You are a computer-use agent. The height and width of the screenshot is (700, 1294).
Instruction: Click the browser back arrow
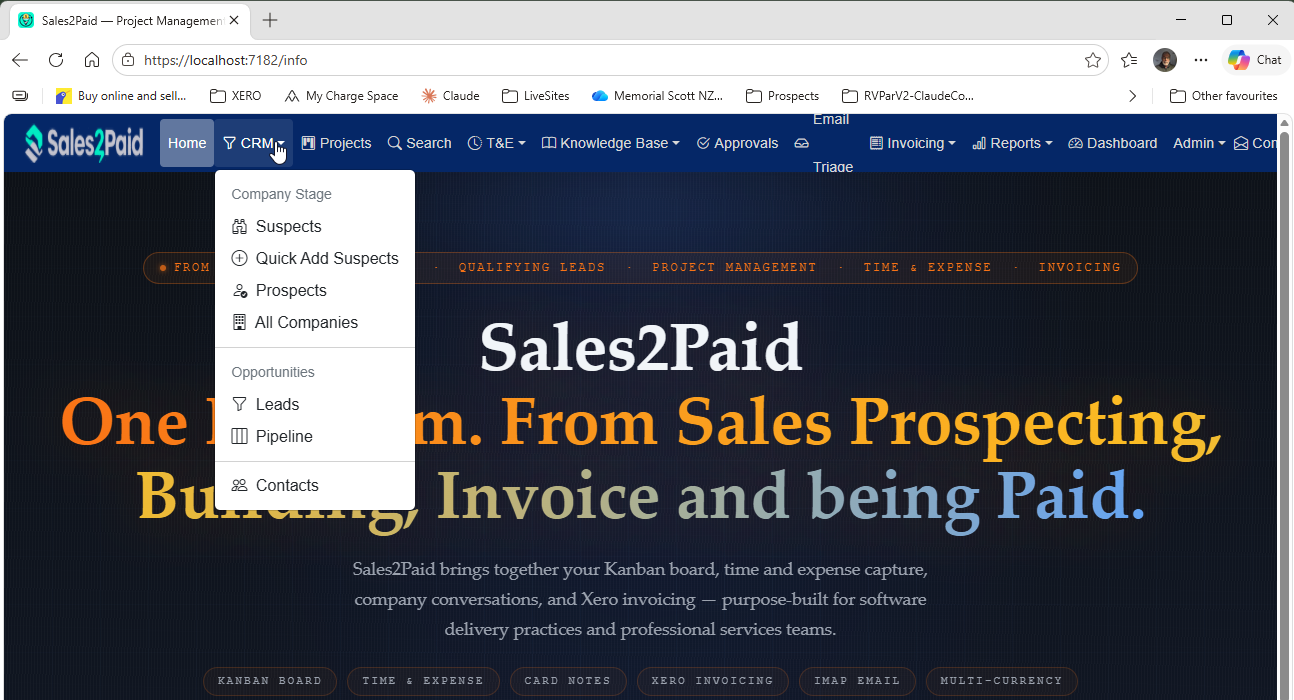[x=20, y=60]
